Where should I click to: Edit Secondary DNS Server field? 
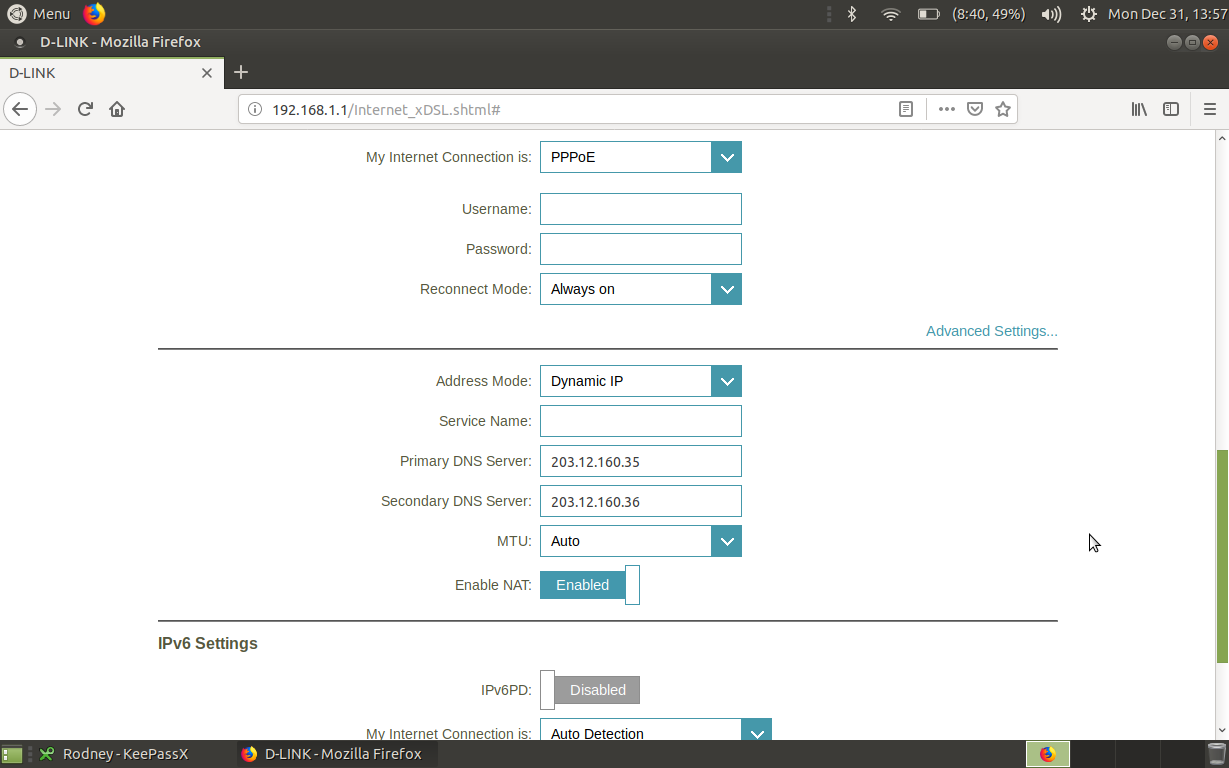click(641, 501)
